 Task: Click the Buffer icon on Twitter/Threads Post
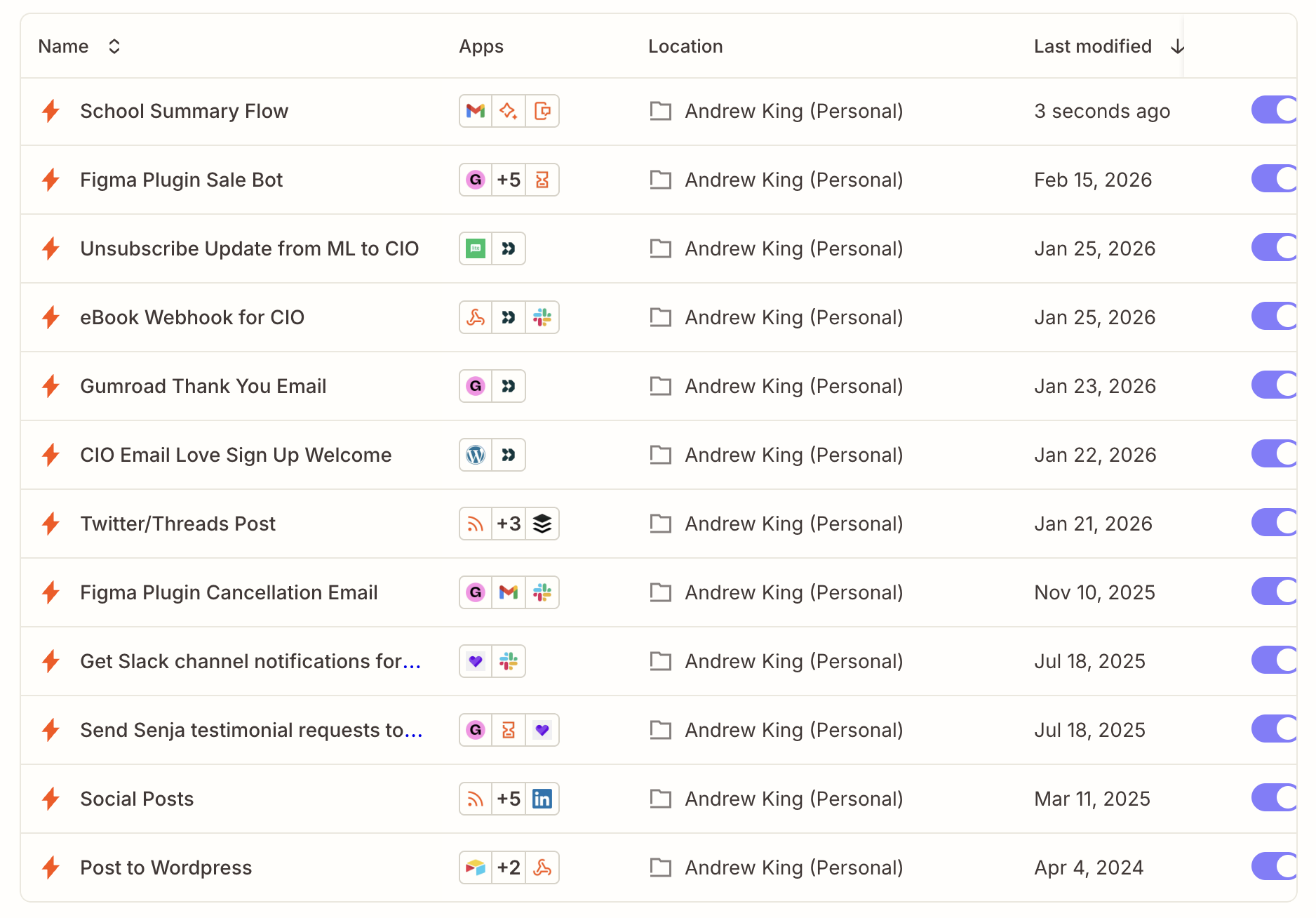(x=542, y=524)
